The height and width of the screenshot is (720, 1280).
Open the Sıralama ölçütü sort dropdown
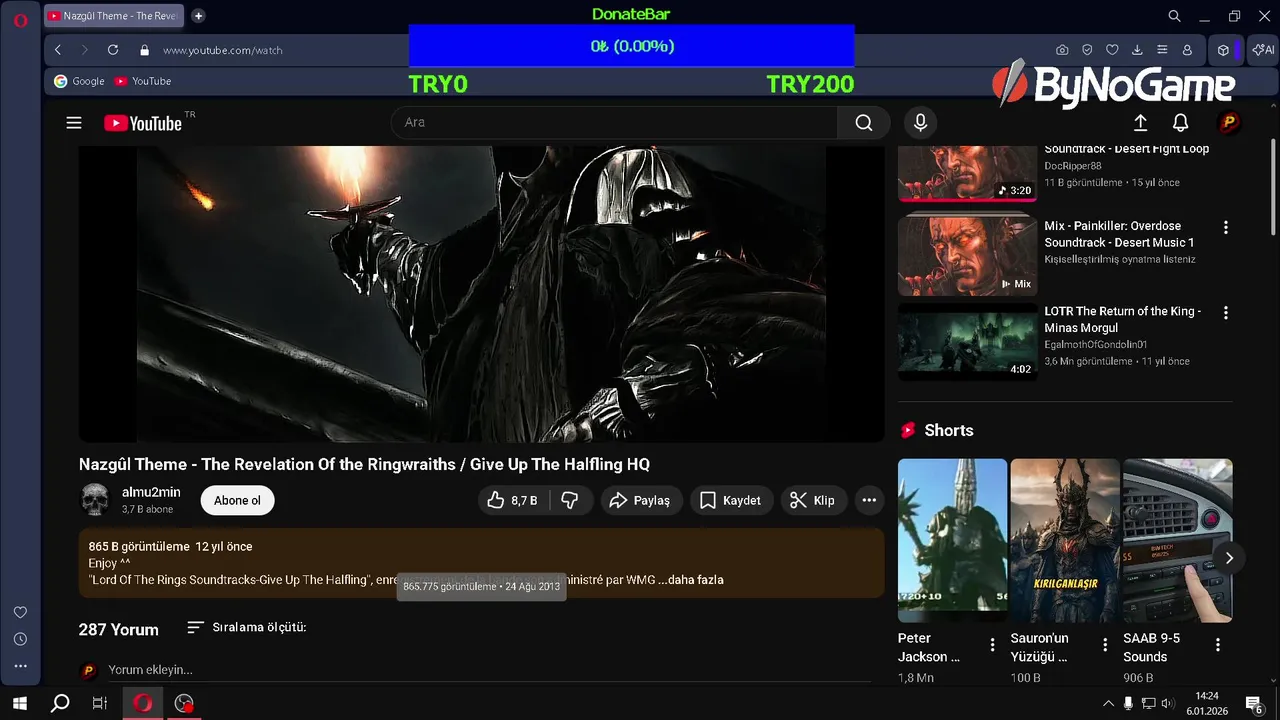[247, 628]
